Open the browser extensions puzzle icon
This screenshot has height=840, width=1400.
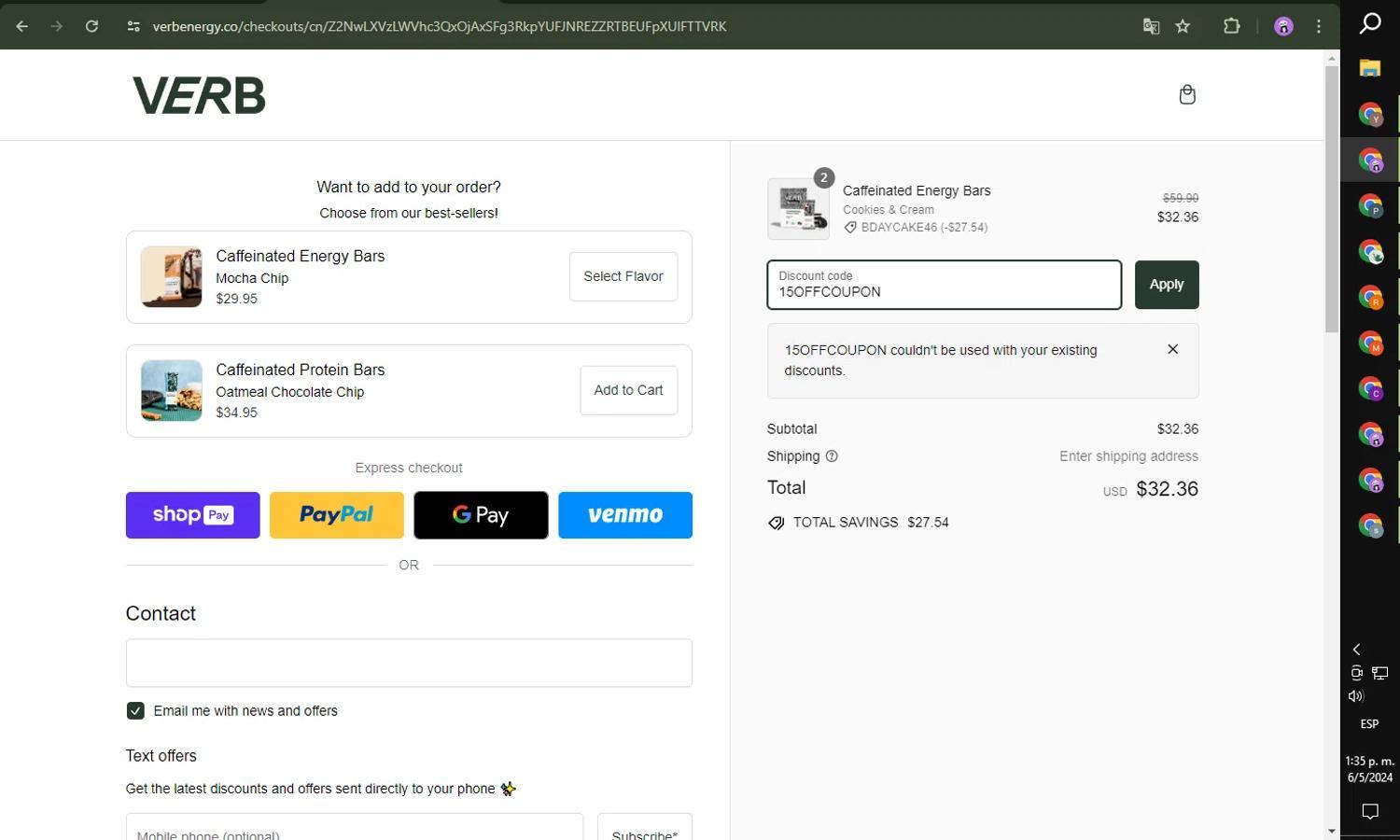point(1232,26)
